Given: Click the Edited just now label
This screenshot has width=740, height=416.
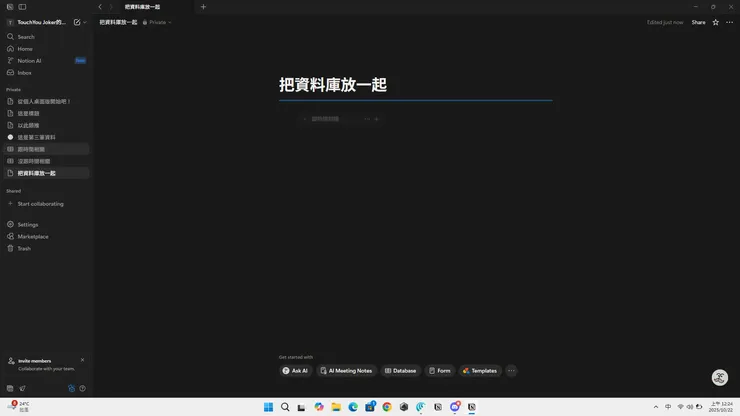Looking at the screenshot, I should pyautogui.click(x=664, y=22).
